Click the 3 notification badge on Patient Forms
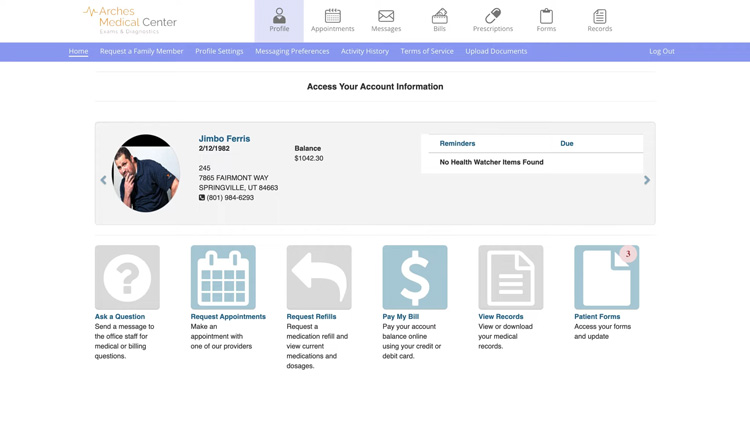 point(628,254)
